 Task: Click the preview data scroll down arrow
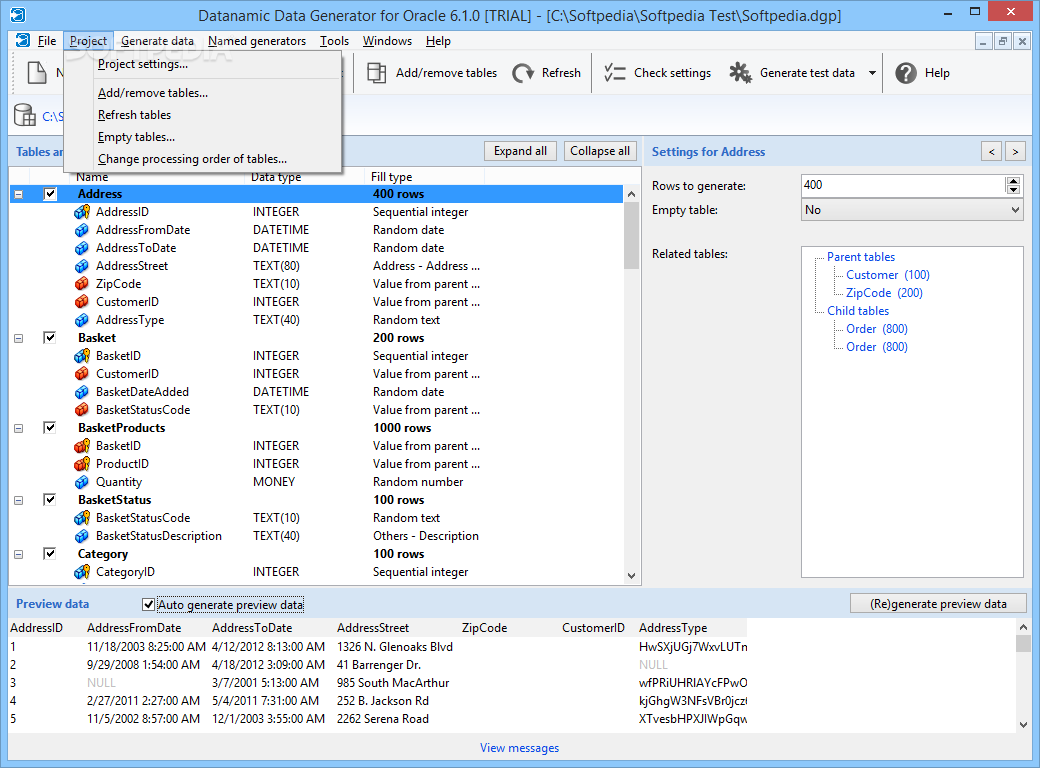tap(1023, 725)
